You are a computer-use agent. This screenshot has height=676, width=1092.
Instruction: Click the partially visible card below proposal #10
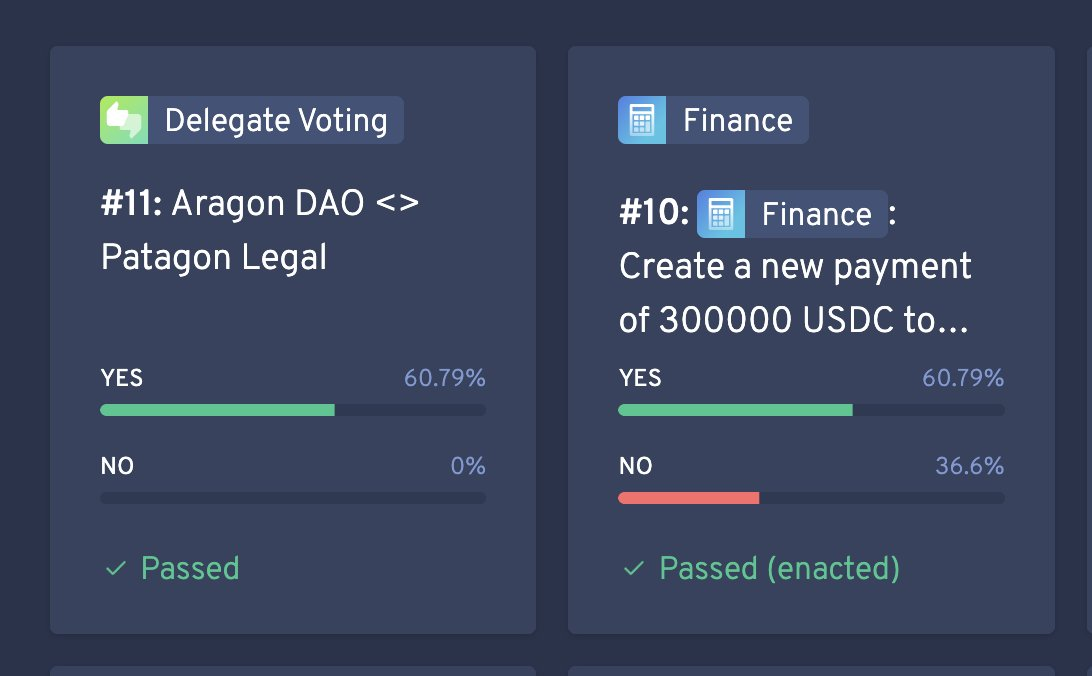point(811,672)
